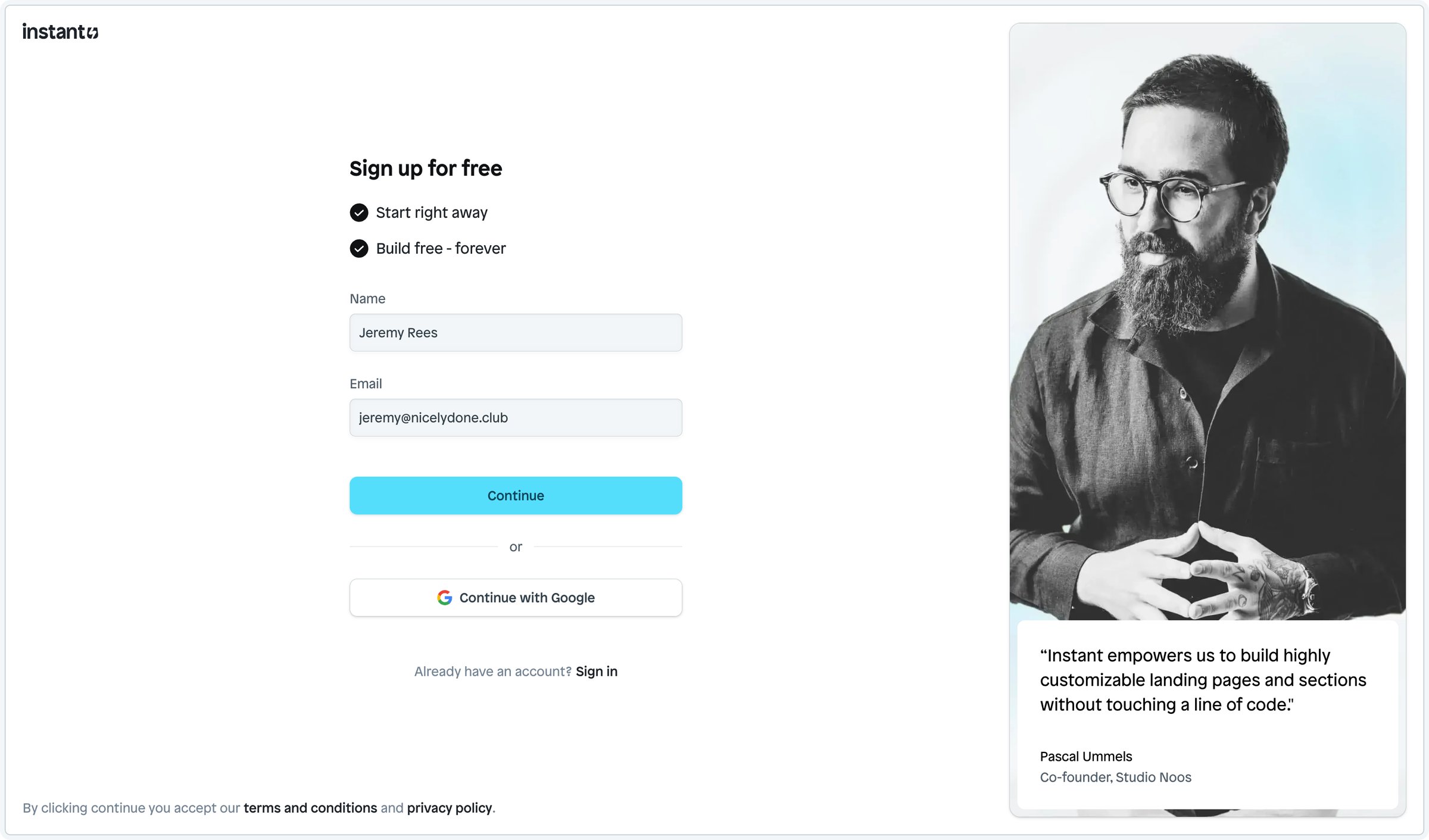Click the "or" divider text
Image resolution: width=1429 pixels, height=840 pixels.
point(516,547)
